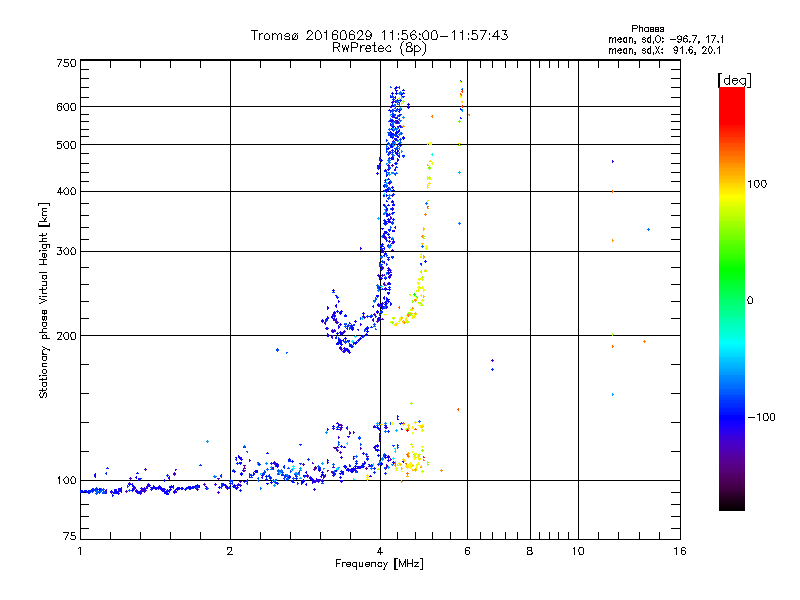Screen dimensions: 800x600
Task: Click the '[deg]' colorbar unit label
Action: (x=734, y=80)
